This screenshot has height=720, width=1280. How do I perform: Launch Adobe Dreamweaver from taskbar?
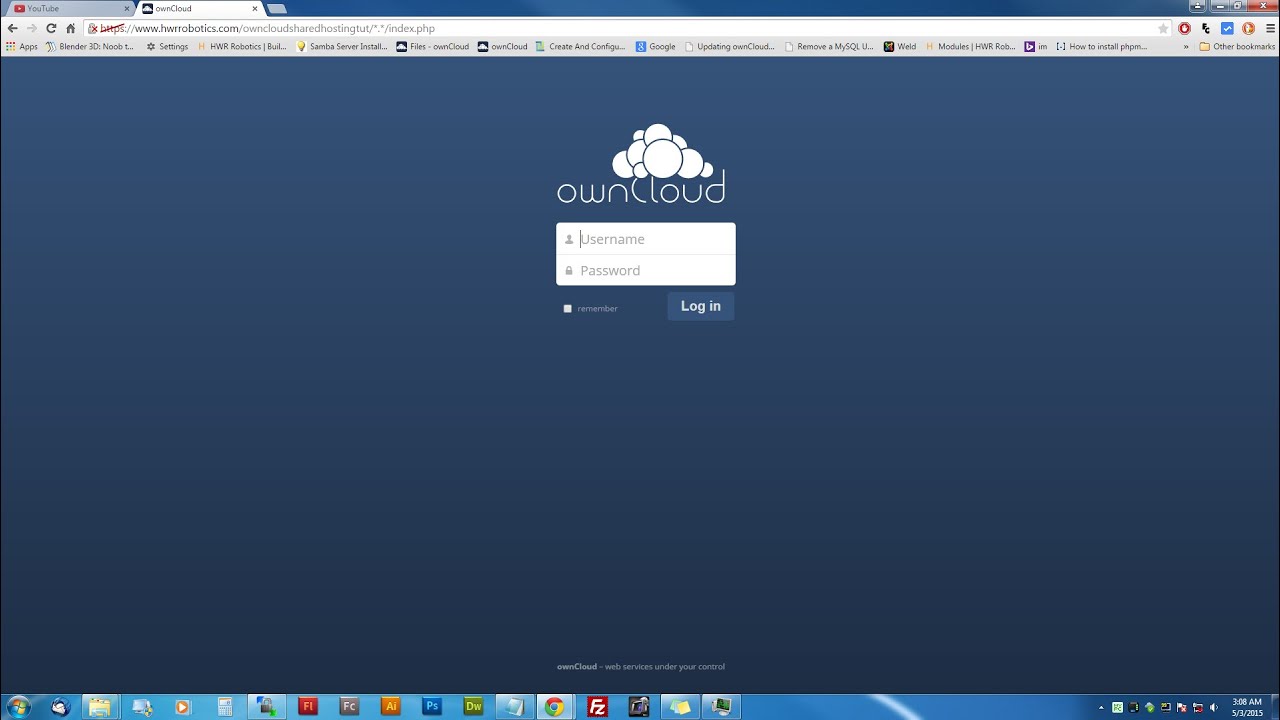(474, 707)
